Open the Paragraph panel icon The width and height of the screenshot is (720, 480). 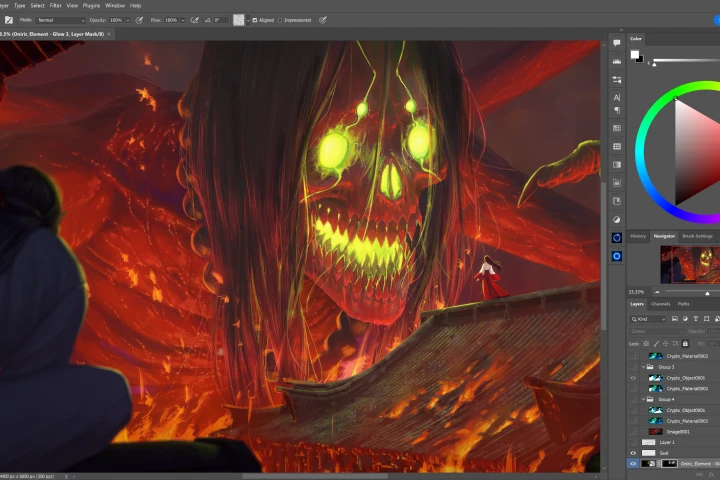[x=617, y=110]
